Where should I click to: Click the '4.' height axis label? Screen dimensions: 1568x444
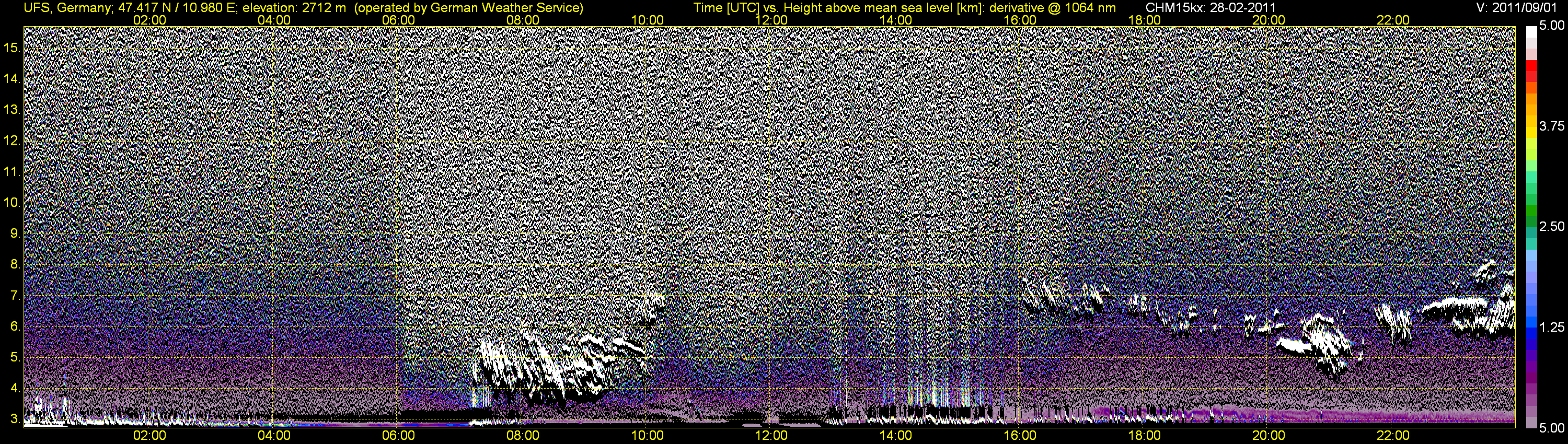[15, 388]
